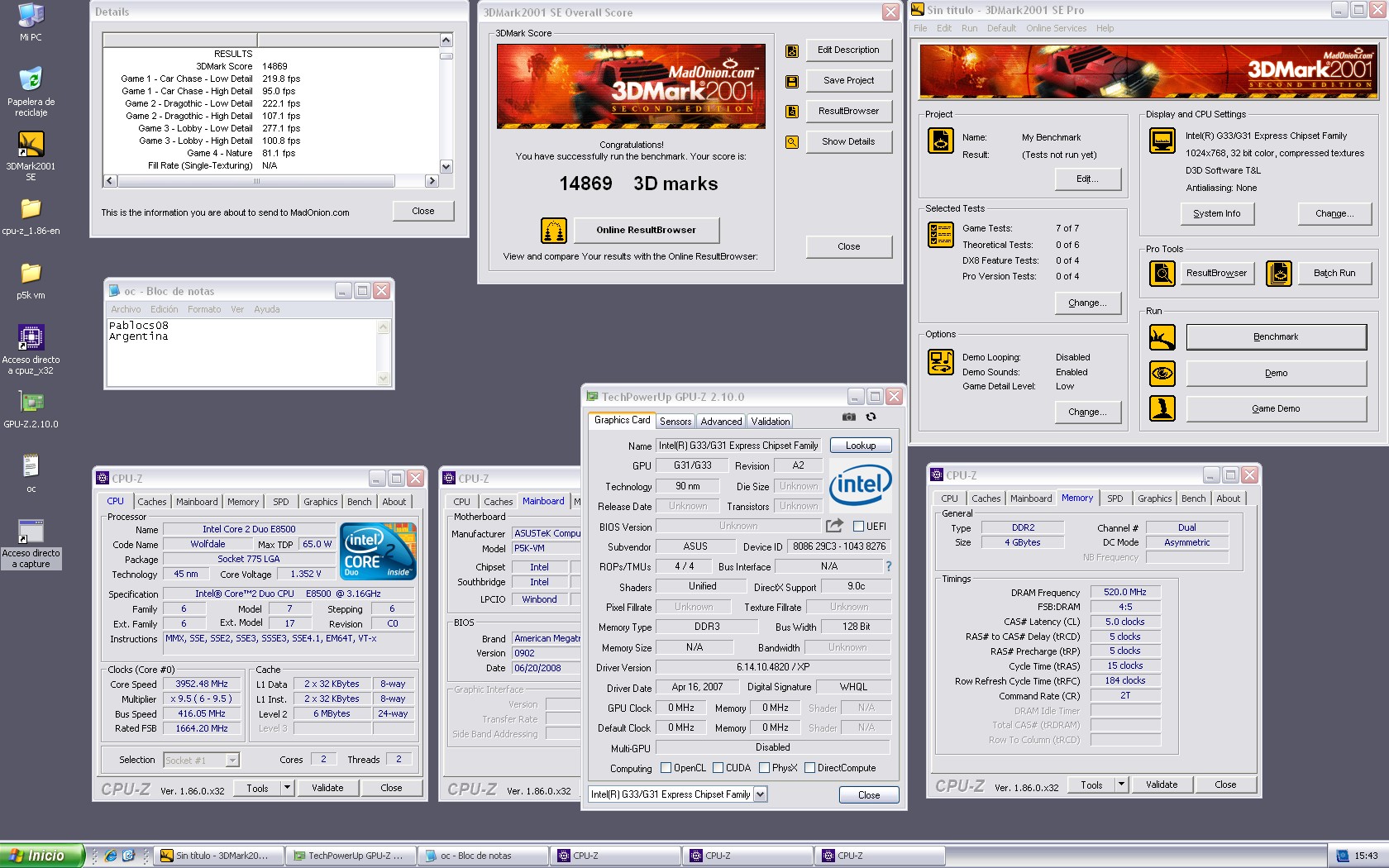The height and width of the screenshot is (868, 1389).
Task: Expand Tools dropdown arrow in Memory CPU-Z window
Action: (x=1121, y=785)
